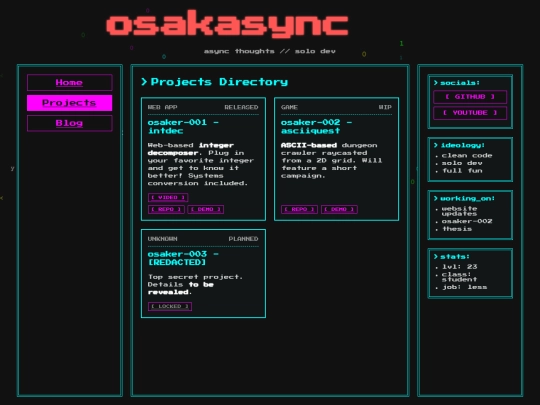Click osaker-002 in the working_on list
The image size is (540, 405).
[467, 221]
